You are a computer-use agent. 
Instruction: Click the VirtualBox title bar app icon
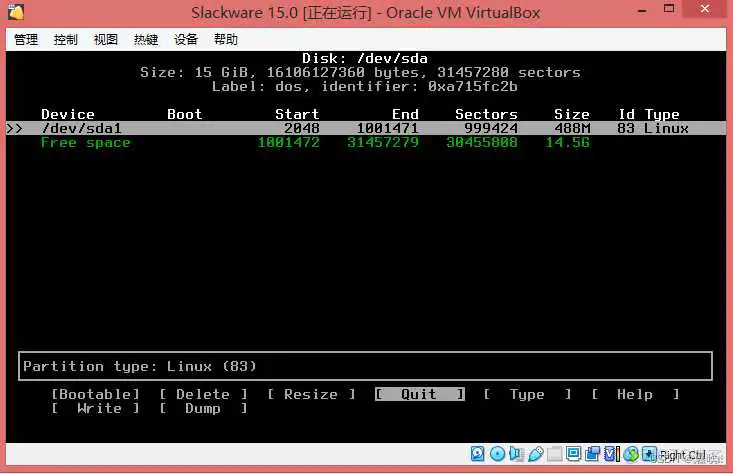(16, 12)
